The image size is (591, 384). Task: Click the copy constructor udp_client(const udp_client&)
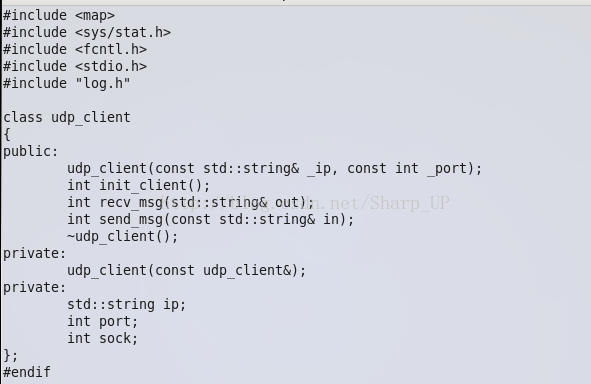pos(187,270)
